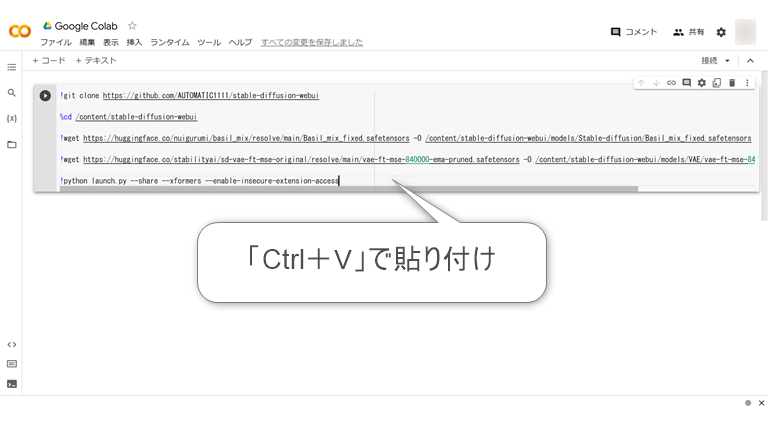Open the github stable-diffusion-webui URL
768x423 pixels.
point(211,95)
